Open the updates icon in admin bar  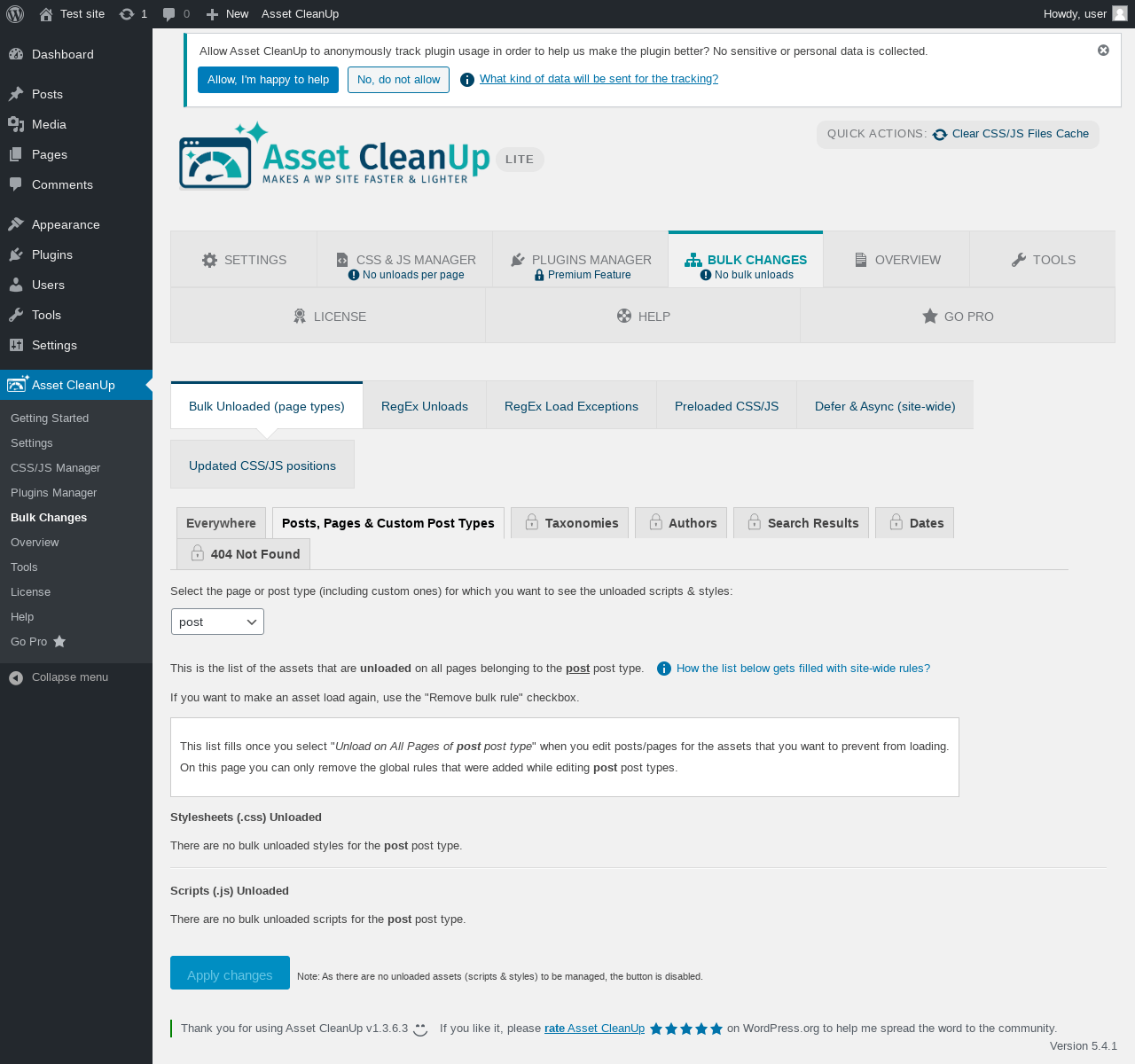[x=127, y=14]
